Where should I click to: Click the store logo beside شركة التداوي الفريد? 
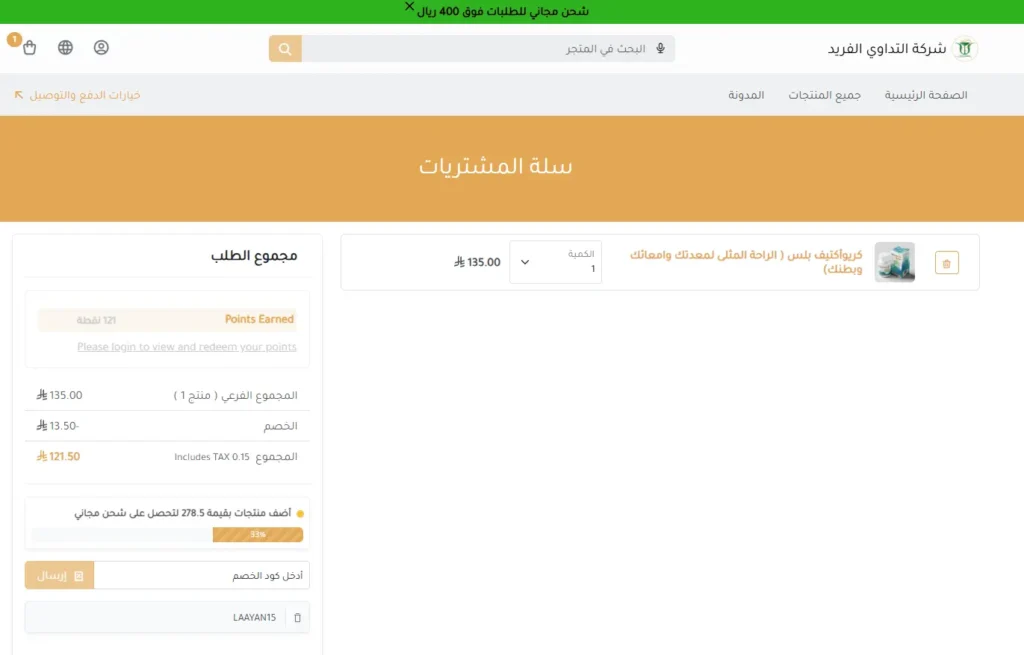(965, 49)
